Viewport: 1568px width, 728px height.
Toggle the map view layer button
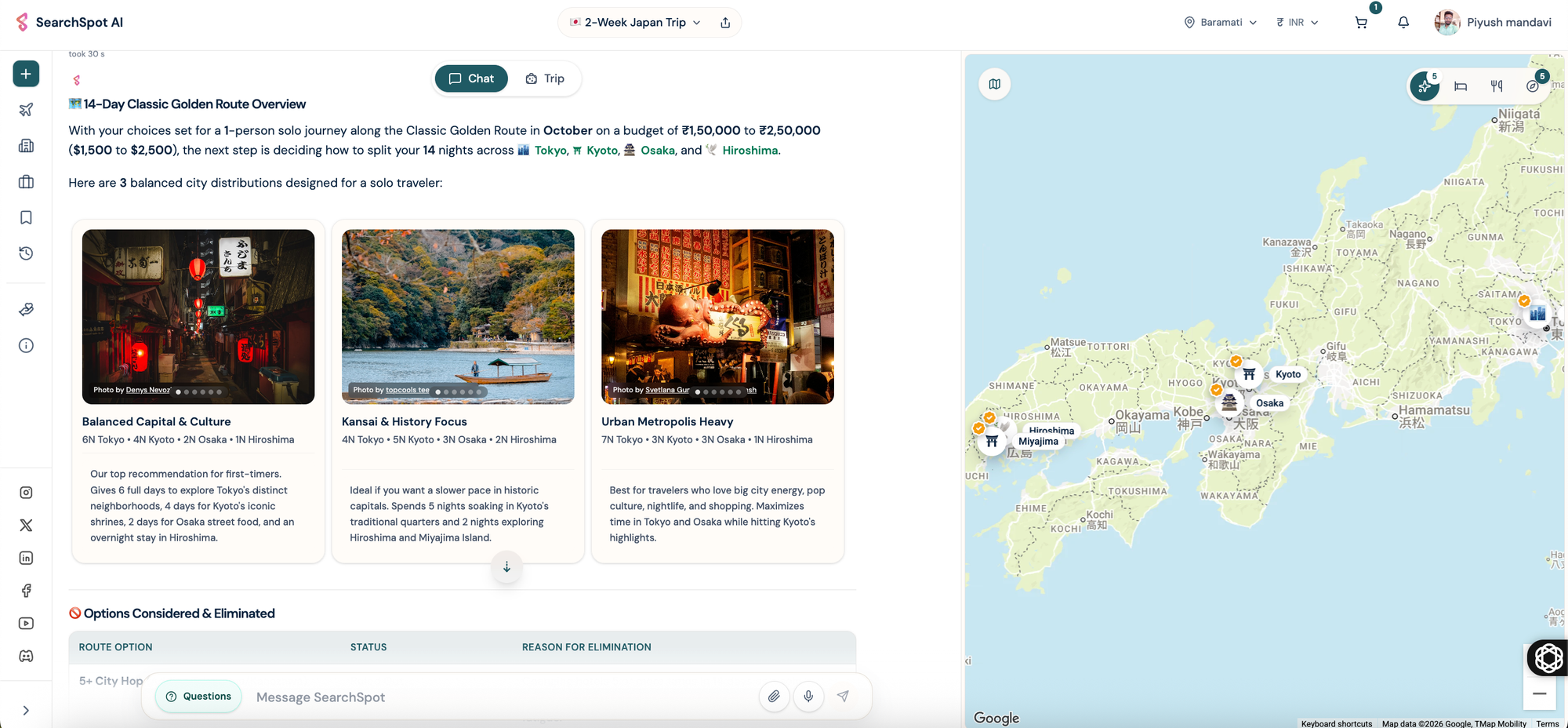(x=995, y=84)
